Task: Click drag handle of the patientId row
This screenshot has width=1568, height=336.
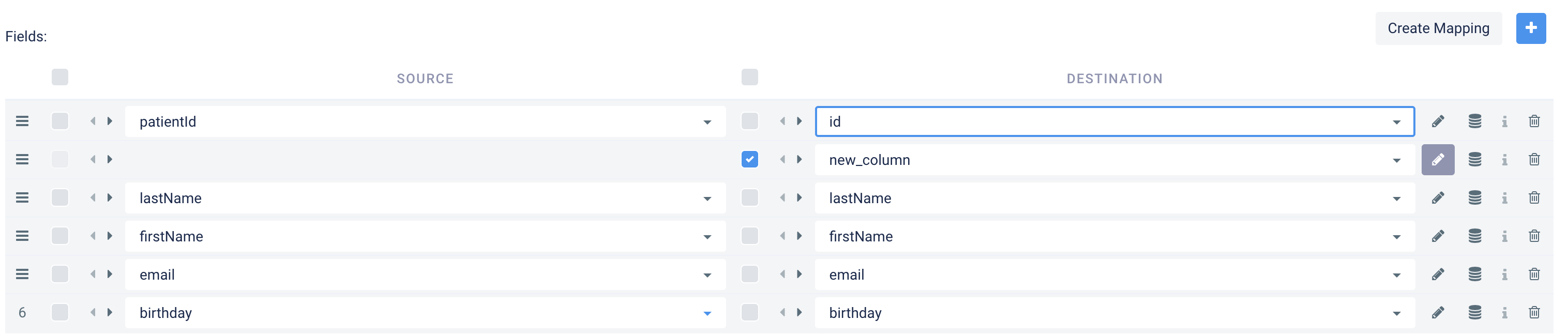Action: point(23,122)
